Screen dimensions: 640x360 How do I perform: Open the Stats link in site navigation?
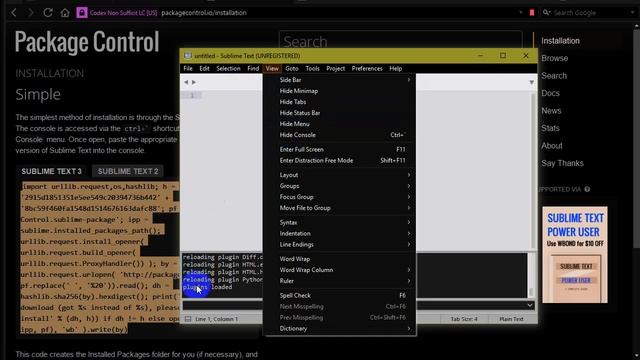click(550, 128)
